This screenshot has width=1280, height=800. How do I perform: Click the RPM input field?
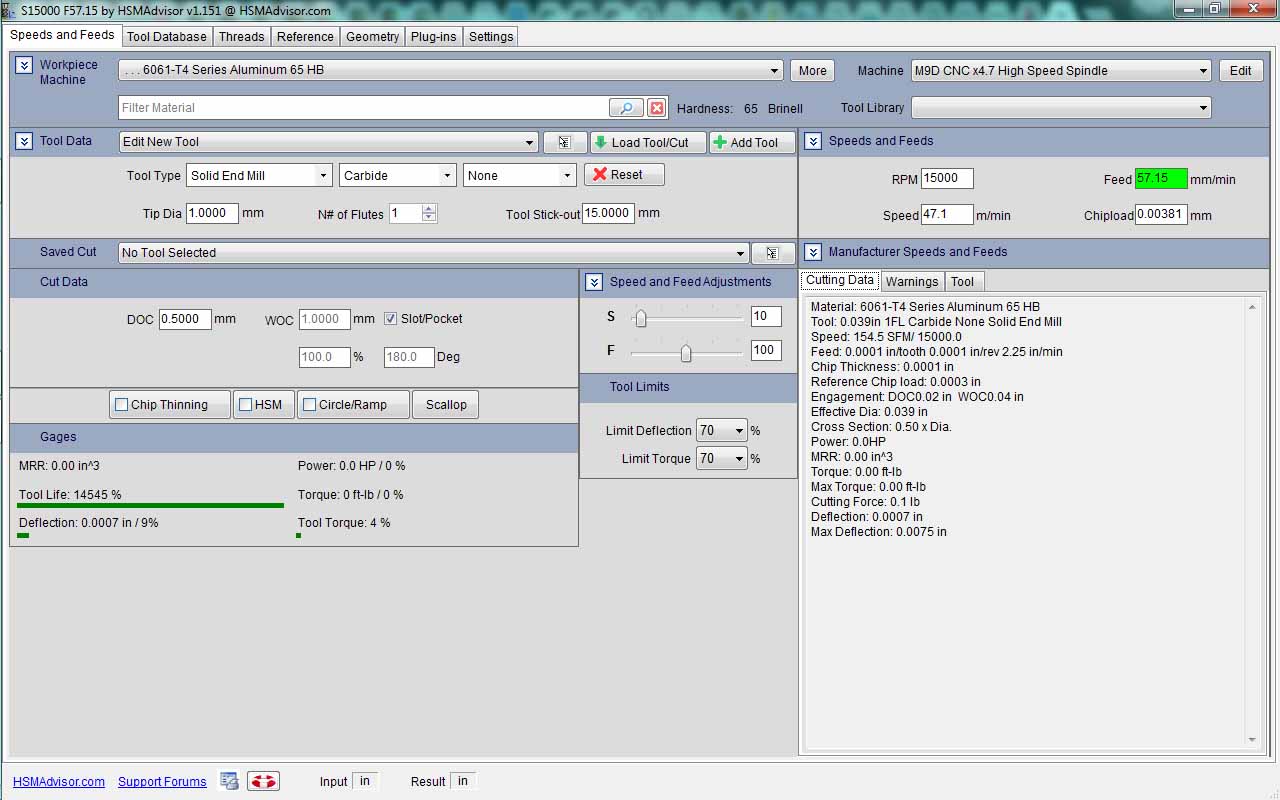(946, 178)
